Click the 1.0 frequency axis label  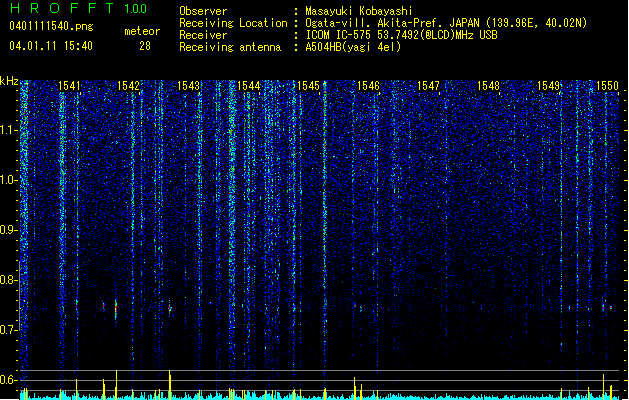[x=8, y=180]
